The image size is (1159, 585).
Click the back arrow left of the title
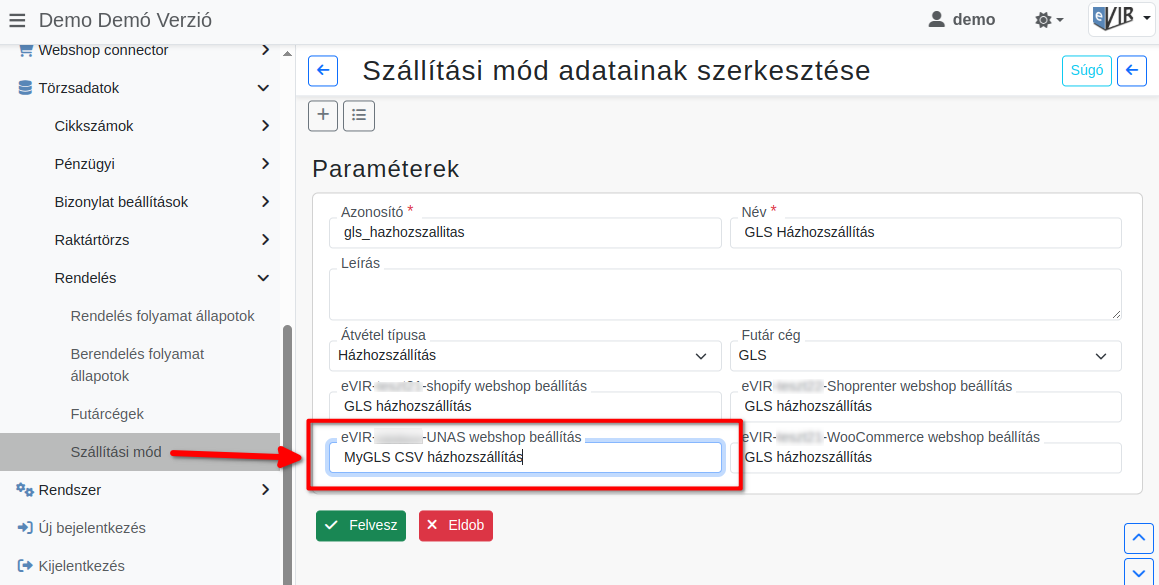(323, 71)
